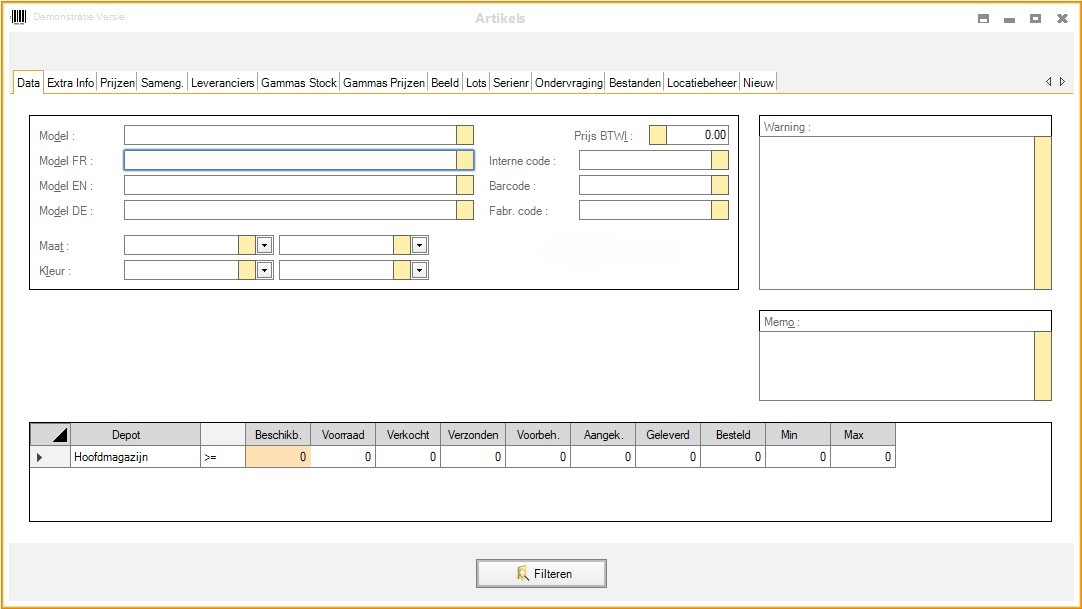This screenshot has height=609, width=1082.
Task: Expand the second Maat dropdown list
Action: (419, 245)
